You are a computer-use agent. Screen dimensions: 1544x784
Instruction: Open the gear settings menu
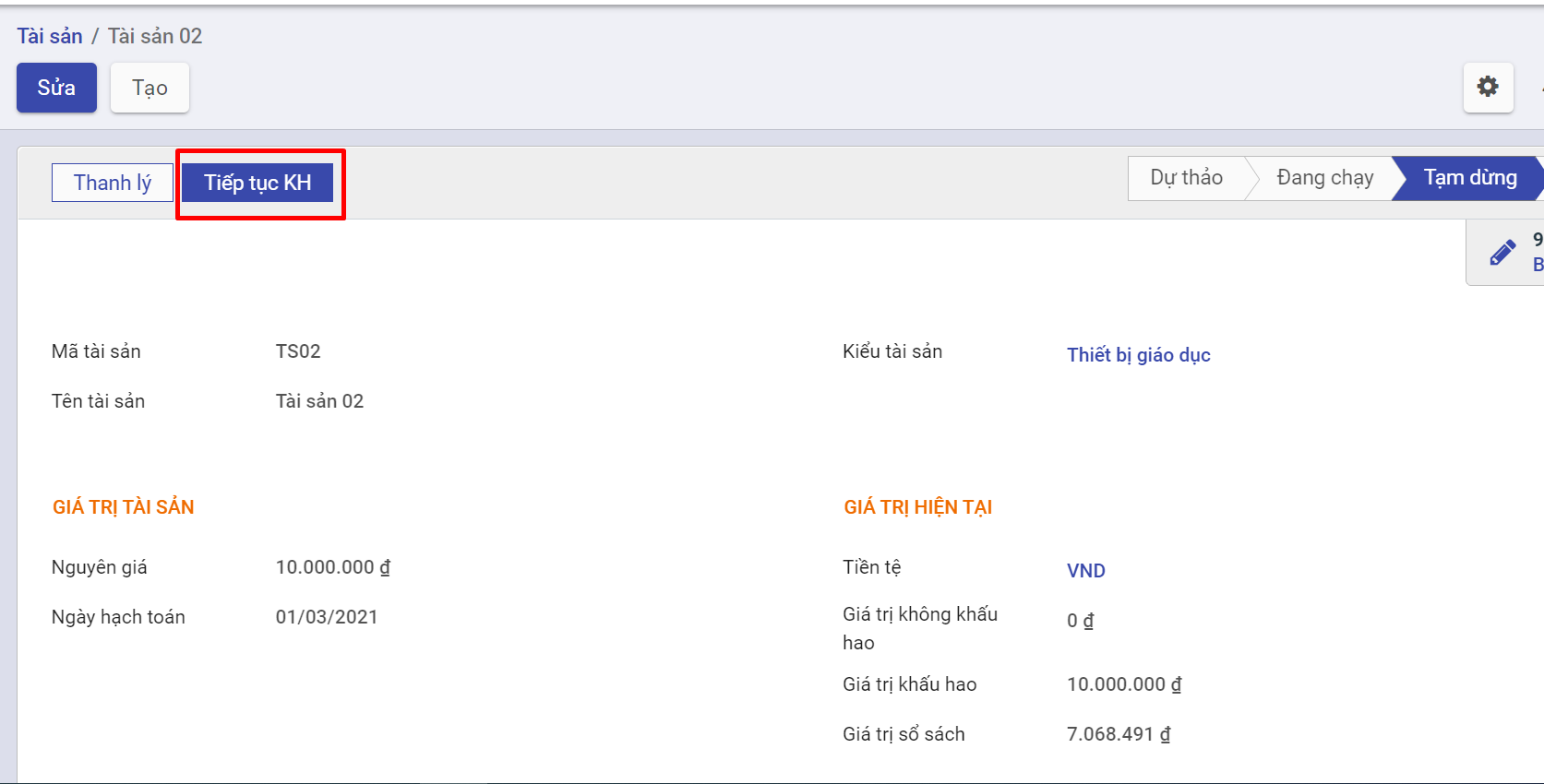[1488, 88]
